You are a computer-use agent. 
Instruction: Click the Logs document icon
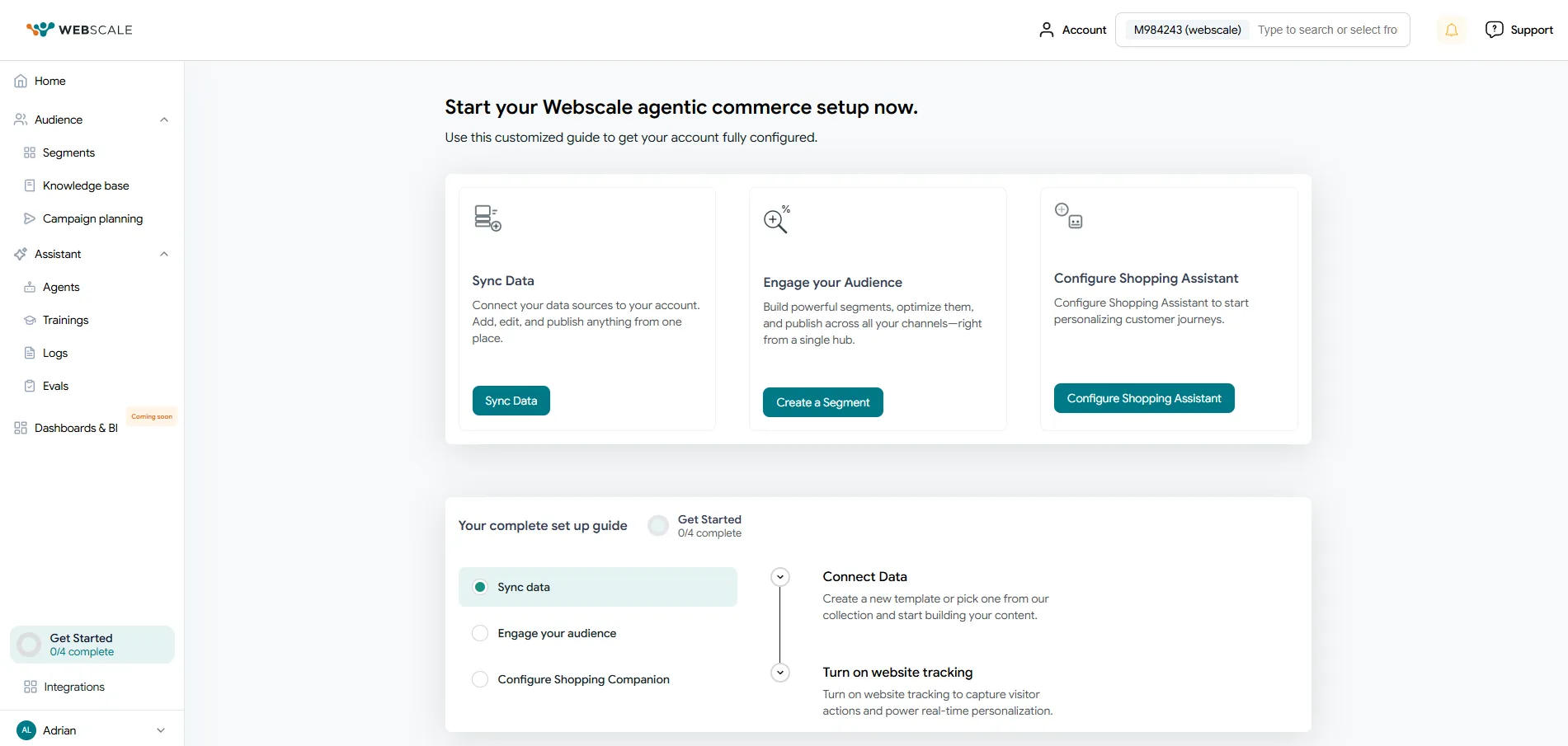point(30,353)
